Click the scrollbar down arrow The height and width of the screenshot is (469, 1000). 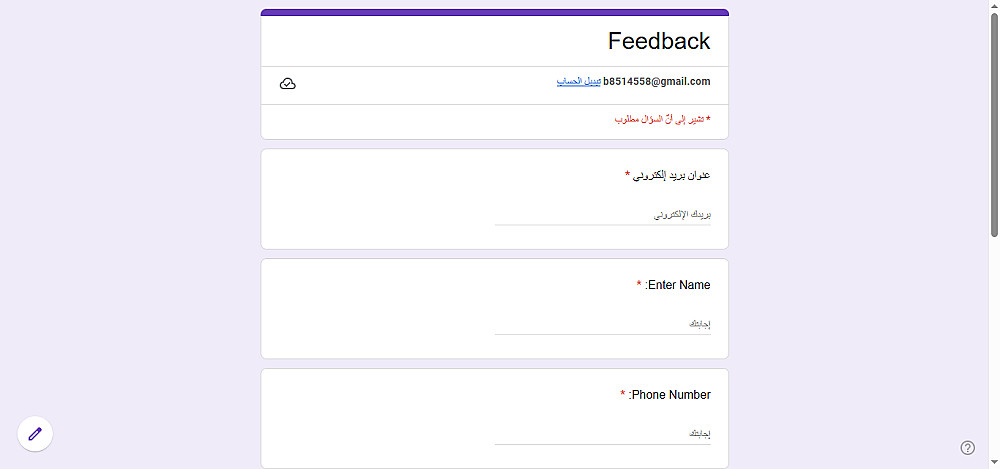coord(994,463)
